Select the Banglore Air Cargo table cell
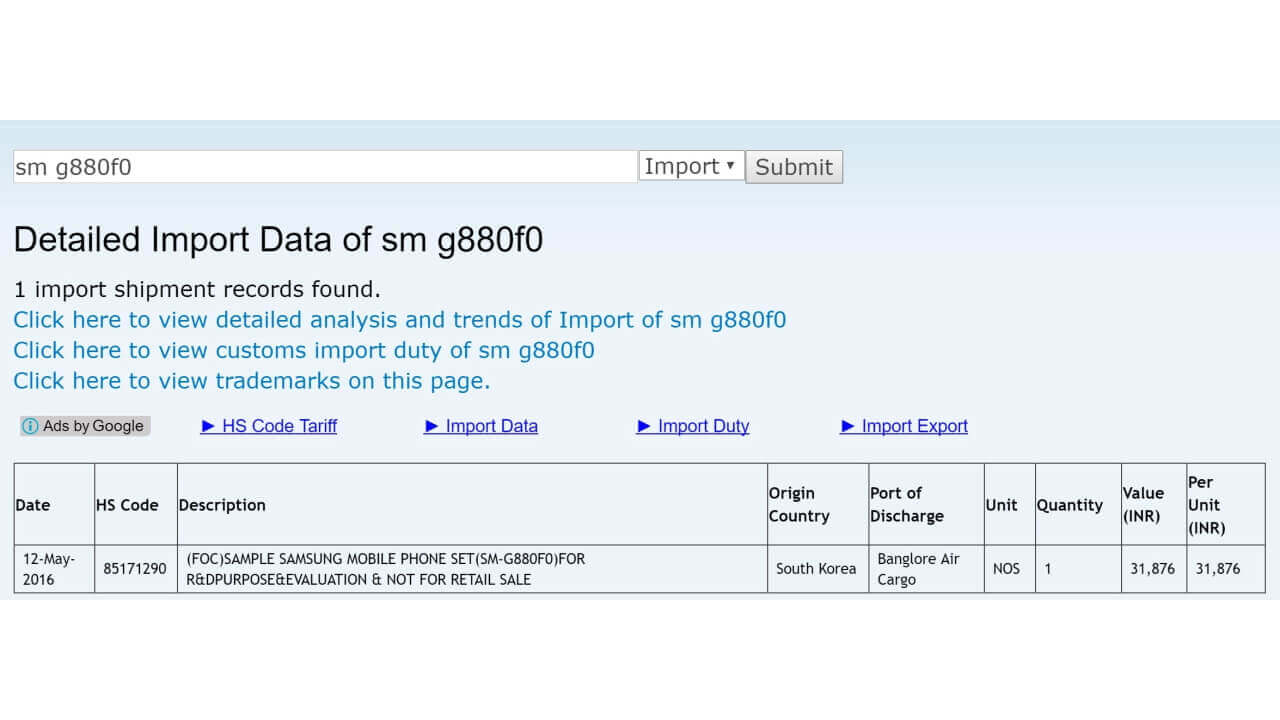The width and height of the screenshot is (1280, 720). tap(919, 569)
